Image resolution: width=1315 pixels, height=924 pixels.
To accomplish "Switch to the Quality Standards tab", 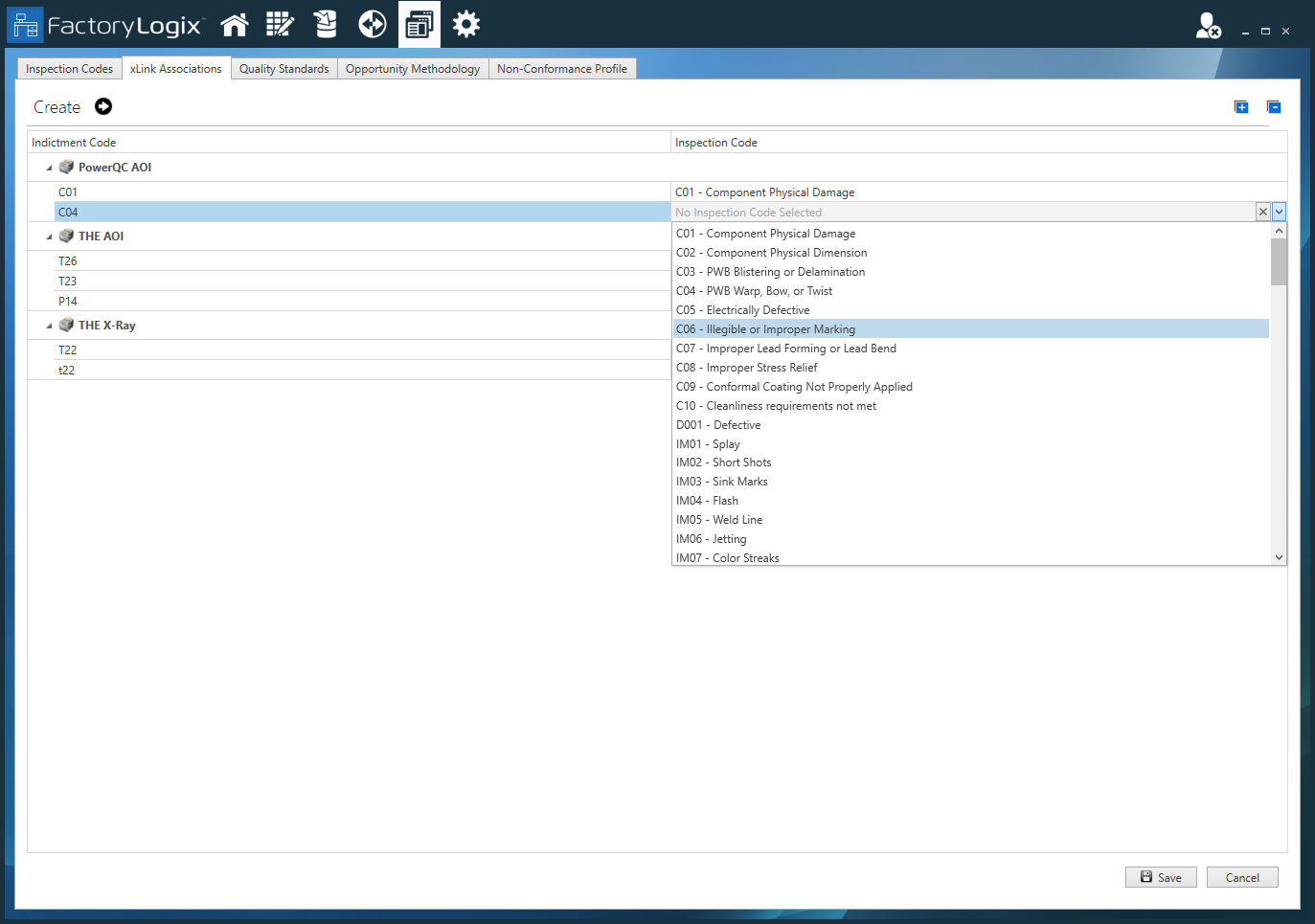I will [283, 69].
